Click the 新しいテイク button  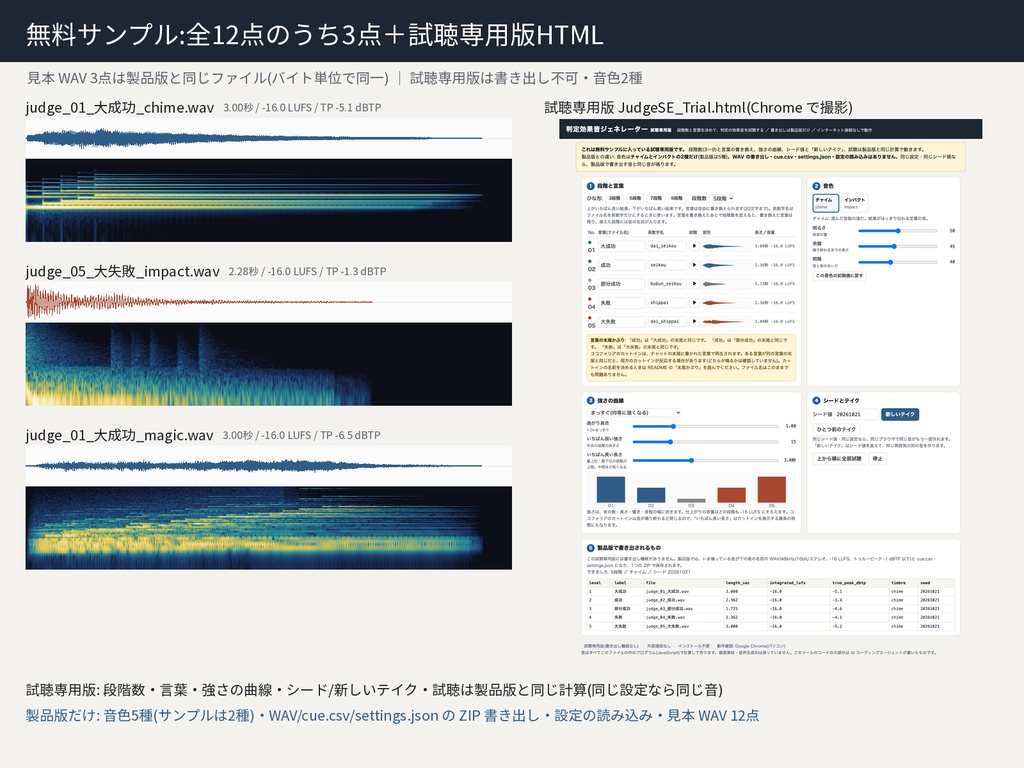click(x=900, y=414)
